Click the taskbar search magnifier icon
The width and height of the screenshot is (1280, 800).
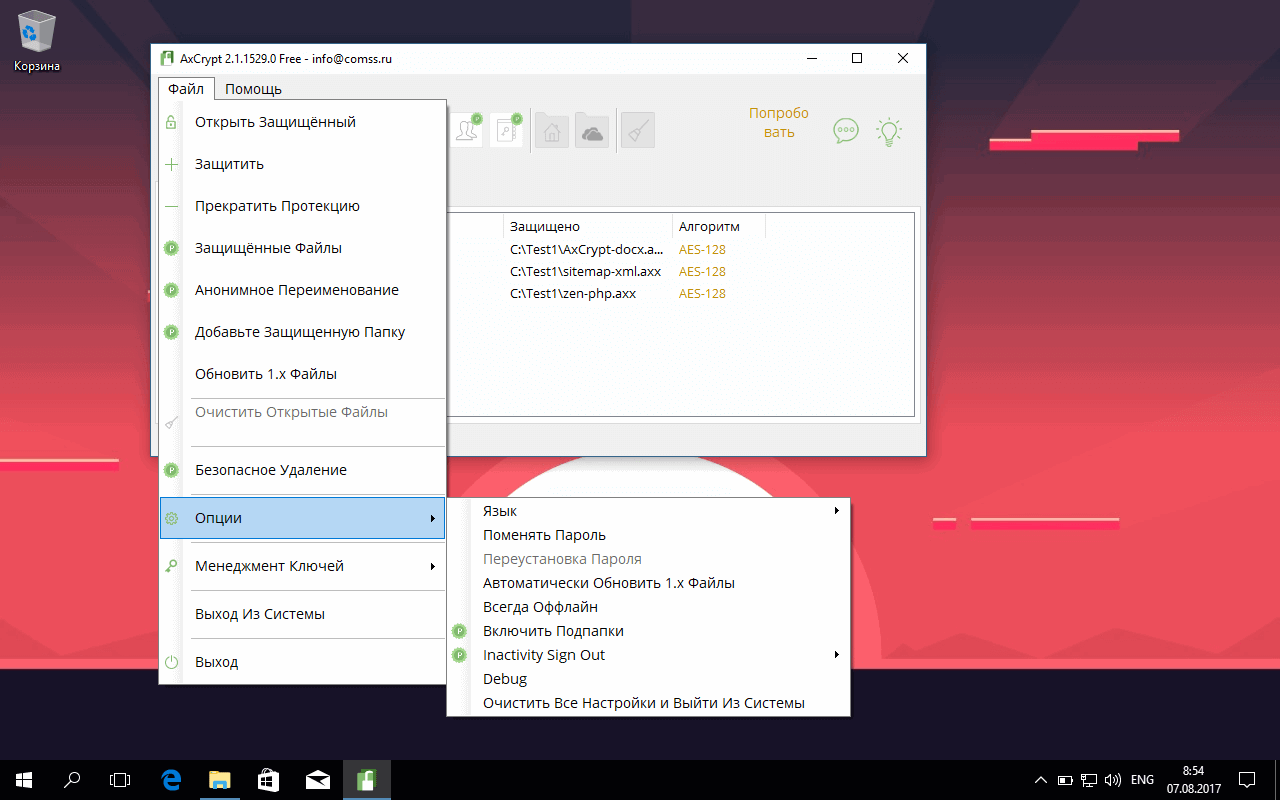(x=72, y=779)
